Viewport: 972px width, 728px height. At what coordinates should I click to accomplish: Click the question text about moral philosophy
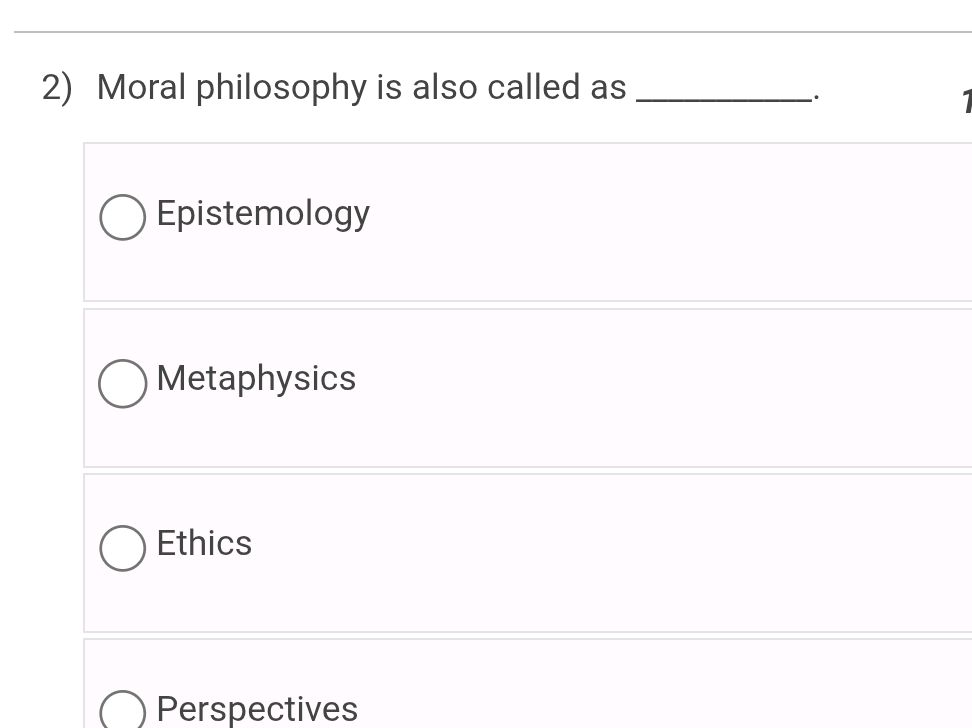360,87
